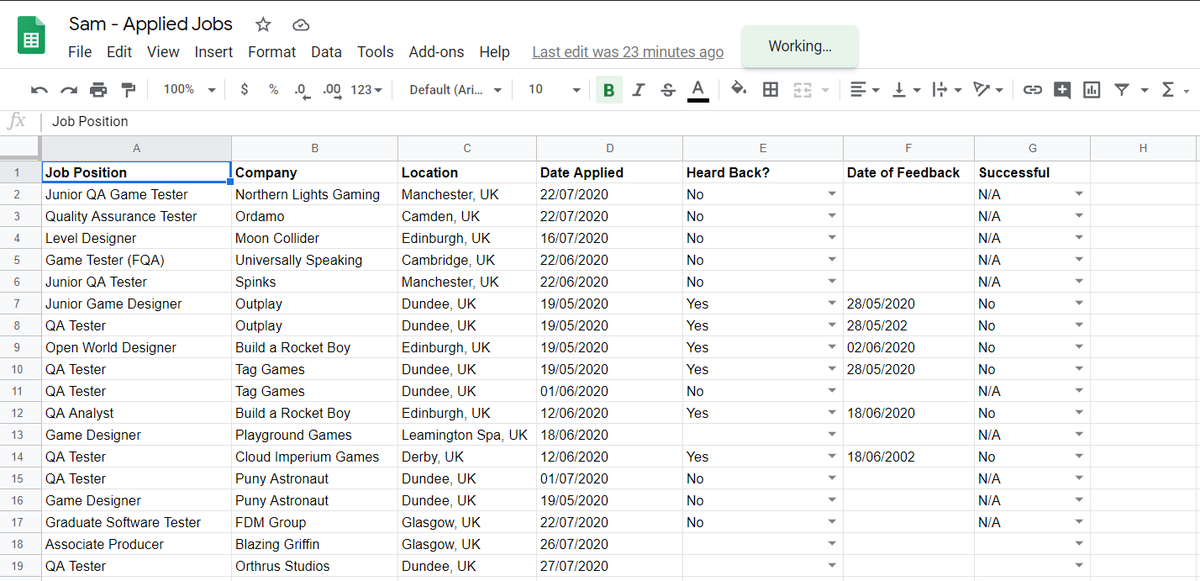The image size is (1200, 581).
Task: Open Heard Back dropdown for Northern Lights Gaming row
Action: (x=832, y=195)
